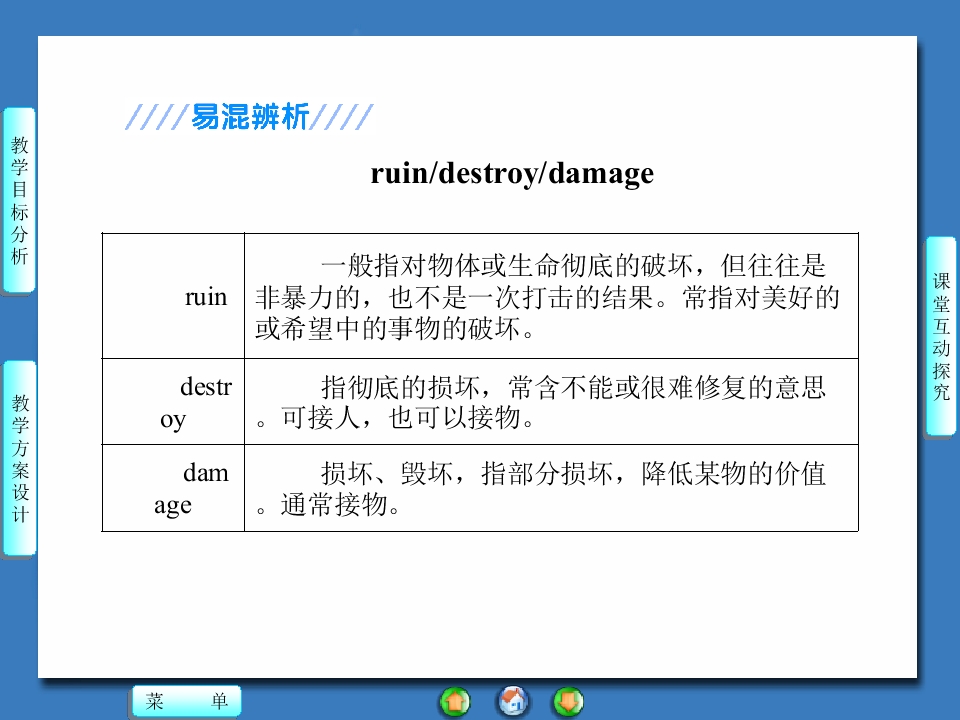The height and width of the screenshot is (720, 960).
Task: Click the word 'damage' in the title
Action: point(601,174)
